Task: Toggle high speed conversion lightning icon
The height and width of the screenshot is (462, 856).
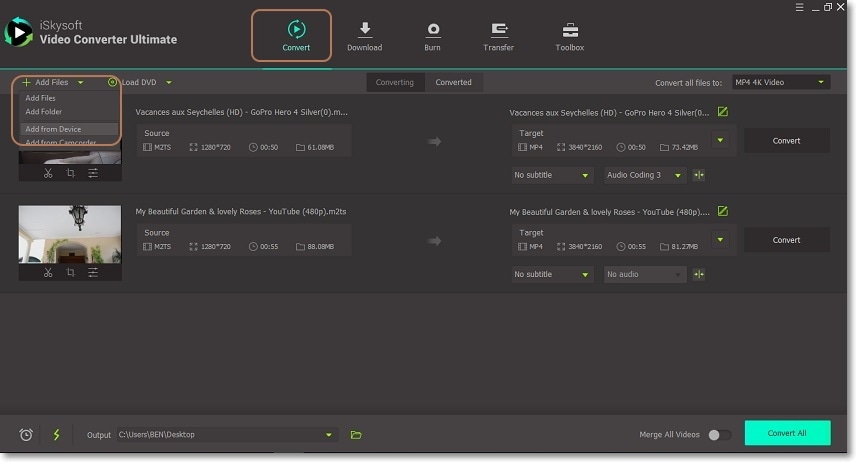Action: coord(56,435)
